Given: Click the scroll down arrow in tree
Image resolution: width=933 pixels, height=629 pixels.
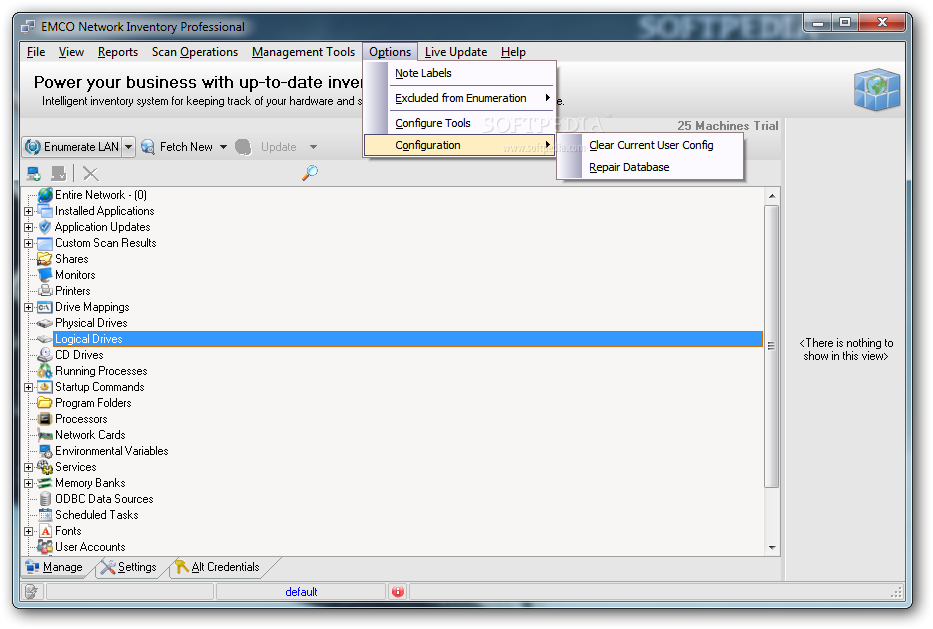Looking at the screenshot, I should 772,547.
